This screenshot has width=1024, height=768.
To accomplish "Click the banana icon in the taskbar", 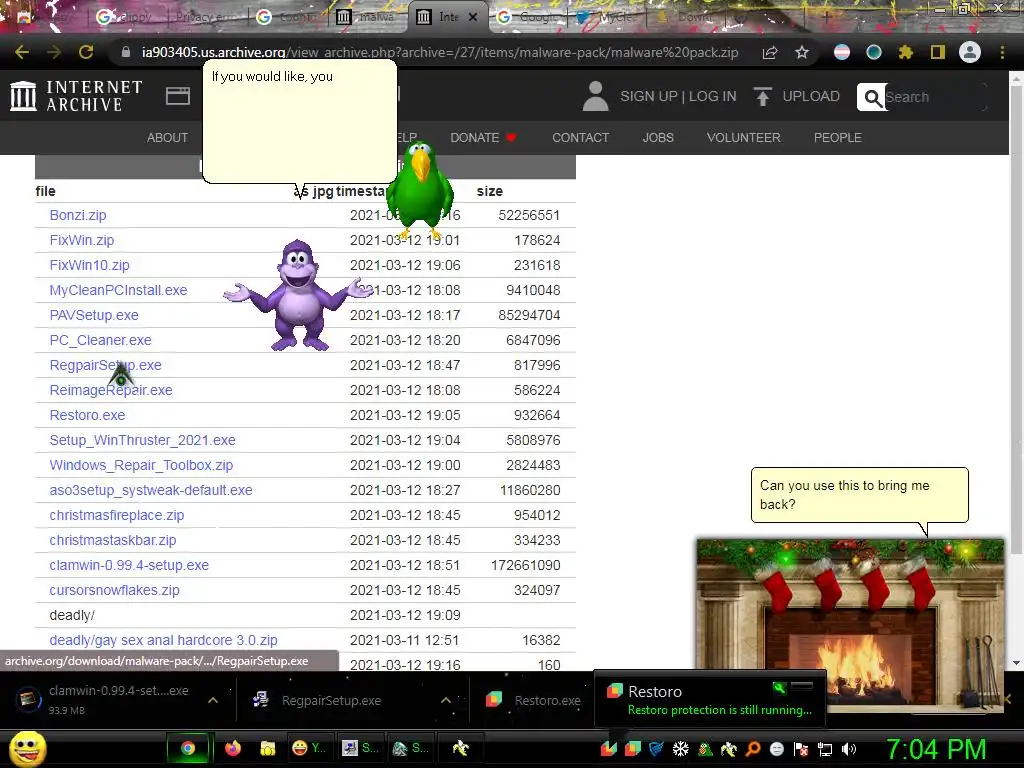I will pyautogui.click(x=460, y=748).
